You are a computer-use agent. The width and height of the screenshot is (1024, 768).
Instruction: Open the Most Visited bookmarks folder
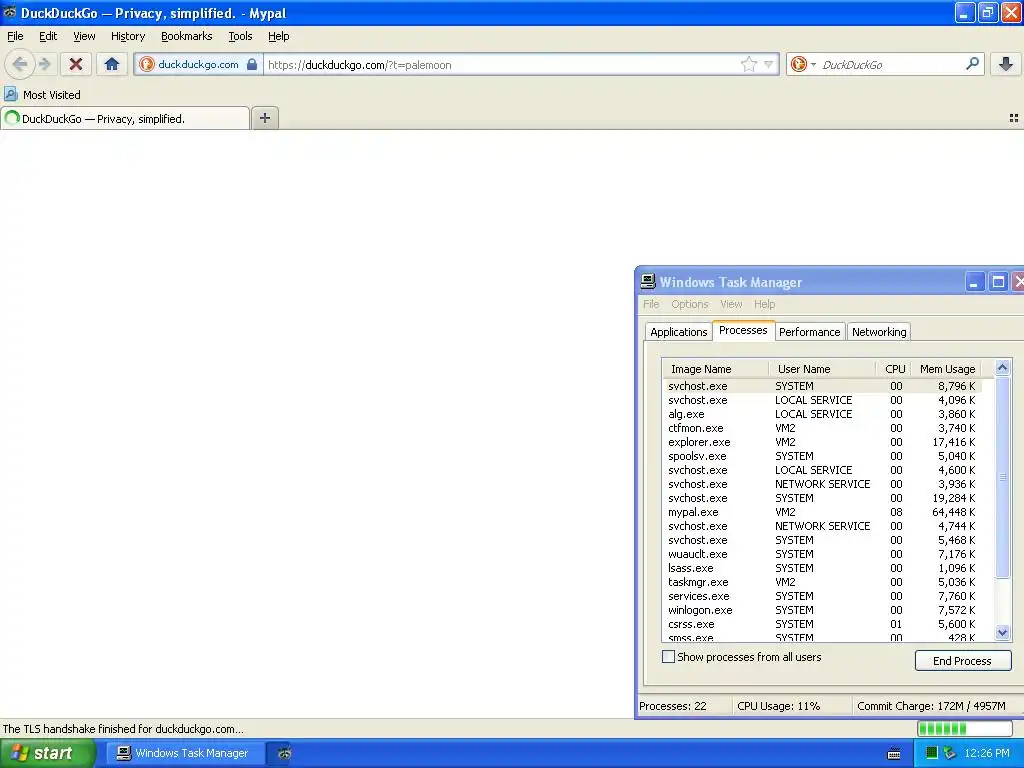tap(42, 95)
